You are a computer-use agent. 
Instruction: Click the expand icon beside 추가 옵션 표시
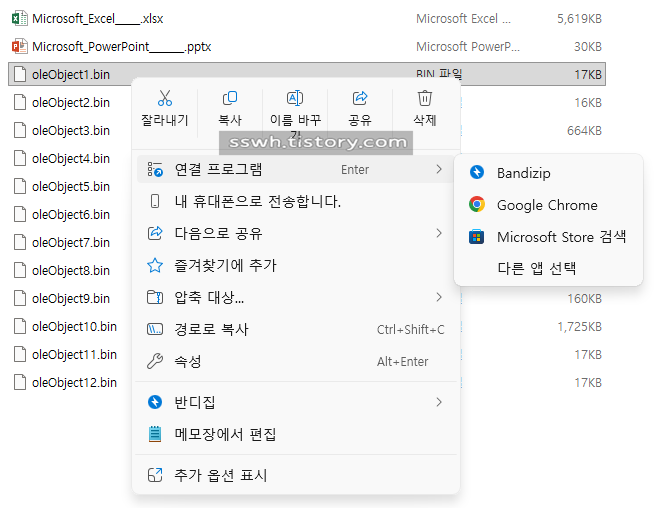(x=155, y=475)
